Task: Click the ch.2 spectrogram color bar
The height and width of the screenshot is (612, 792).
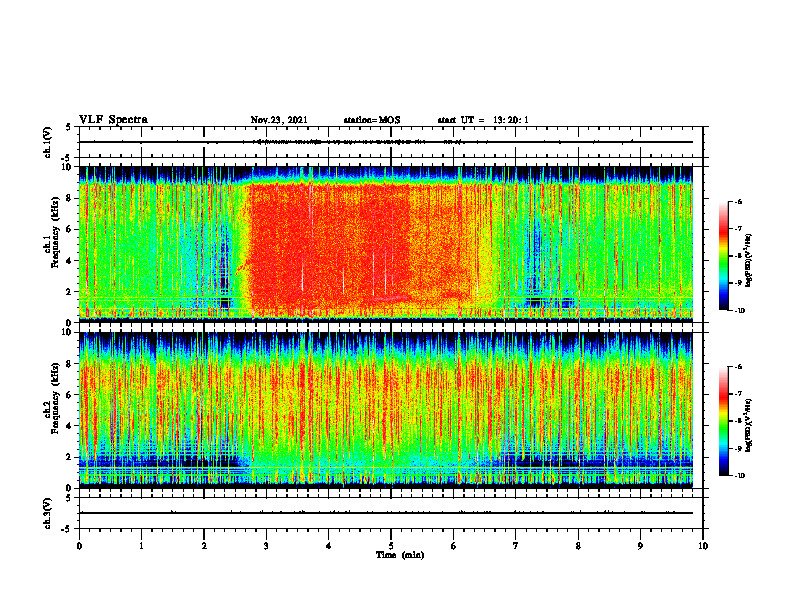Action: click(723, 421)
